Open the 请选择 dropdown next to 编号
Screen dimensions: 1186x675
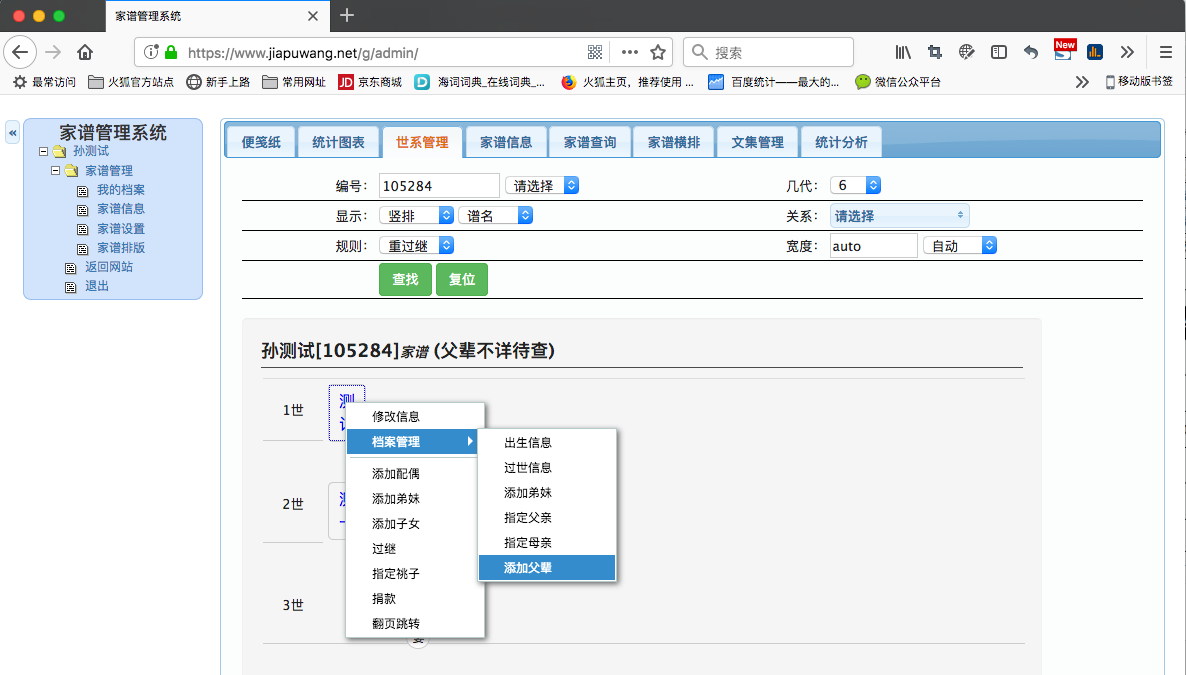[x=542, y=185]
